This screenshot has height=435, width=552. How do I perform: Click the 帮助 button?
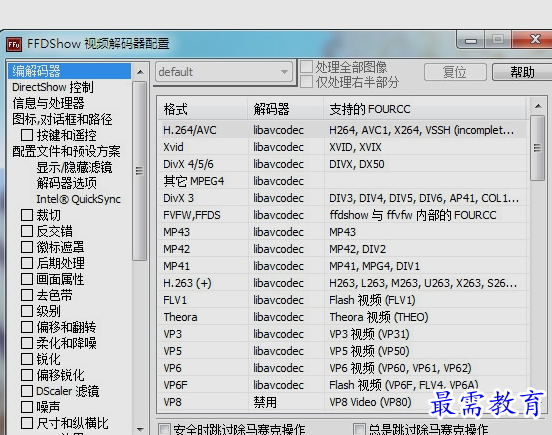pos(522,72)
